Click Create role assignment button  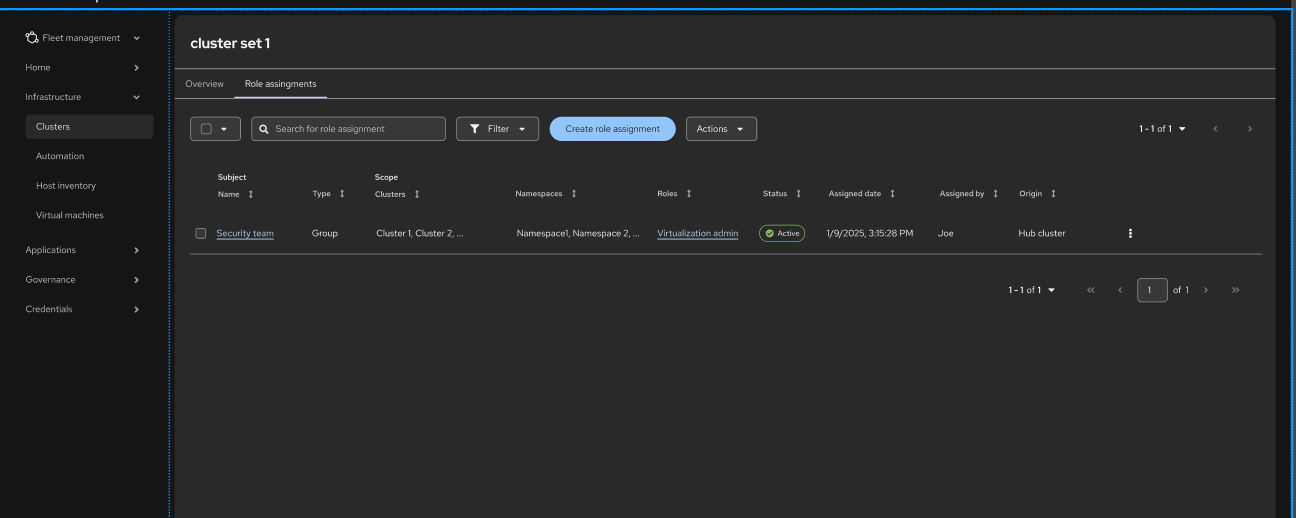[612, 129]
